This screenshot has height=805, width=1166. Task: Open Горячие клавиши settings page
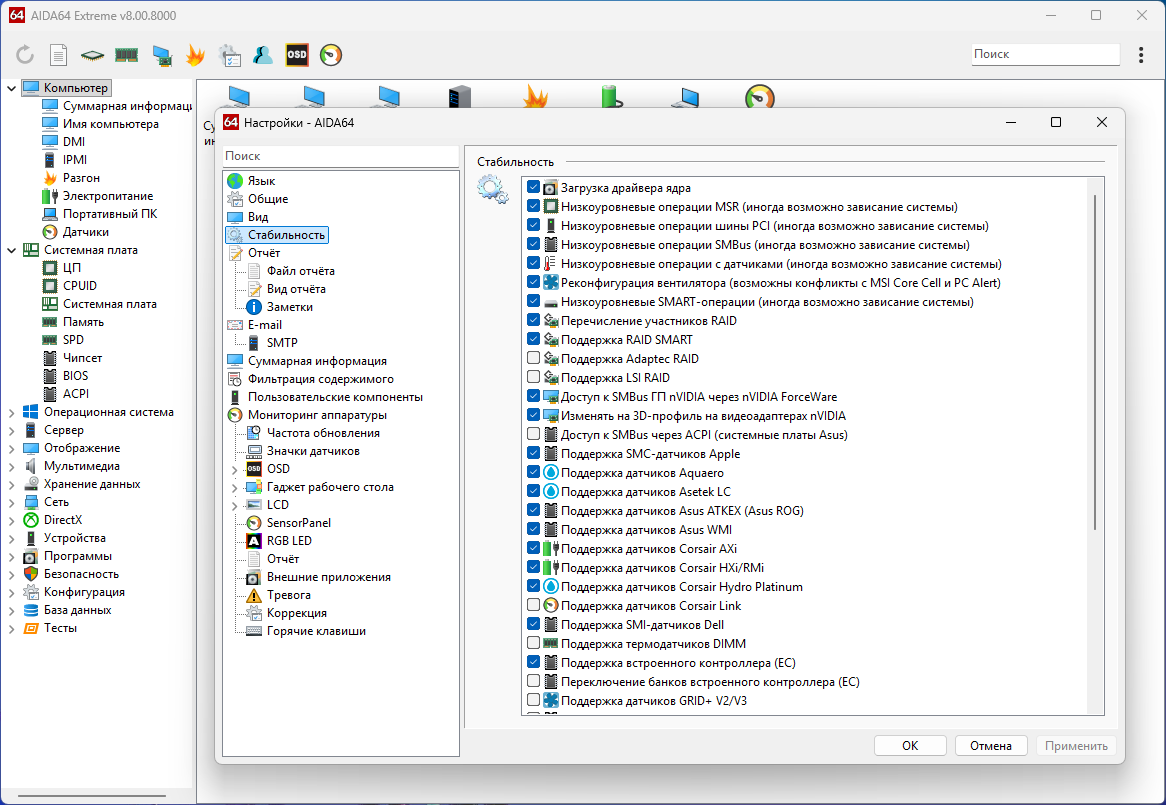(316, 631)
